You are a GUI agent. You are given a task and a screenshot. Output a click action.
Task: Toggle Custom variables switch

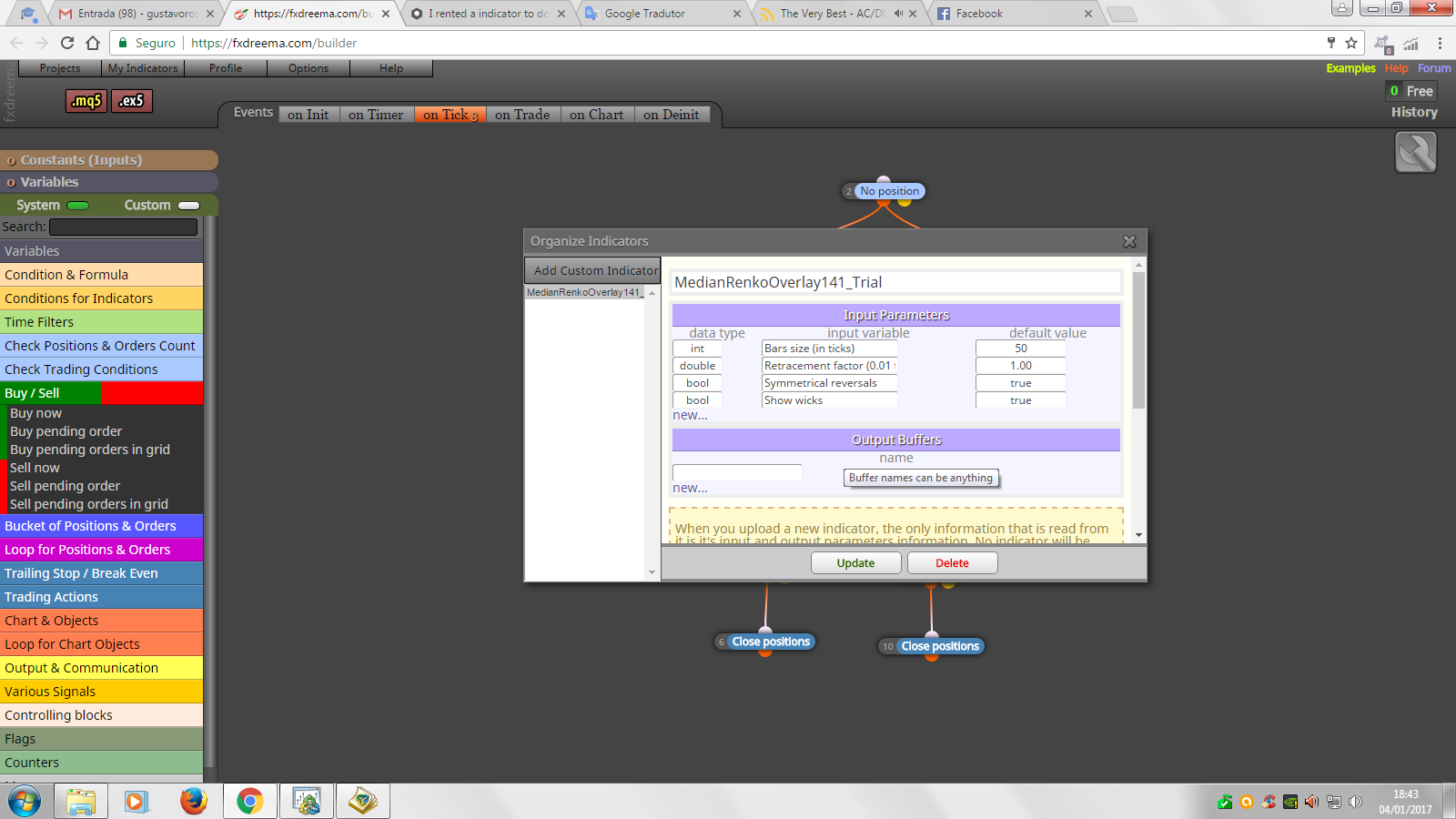tap(189, 206)
